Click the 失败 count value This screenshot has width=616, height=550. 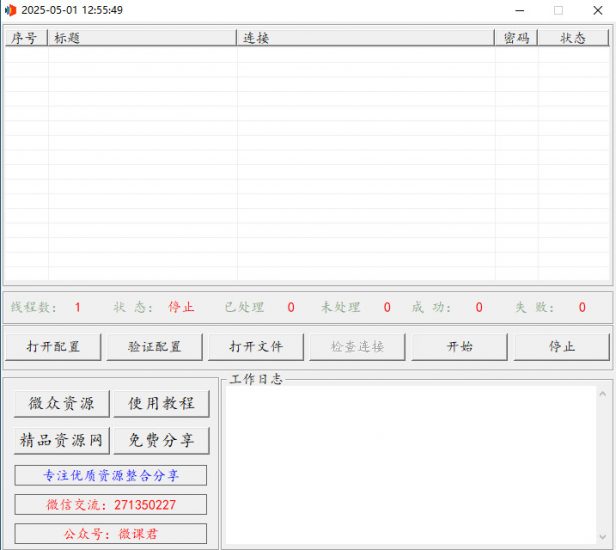click(582, 307)
